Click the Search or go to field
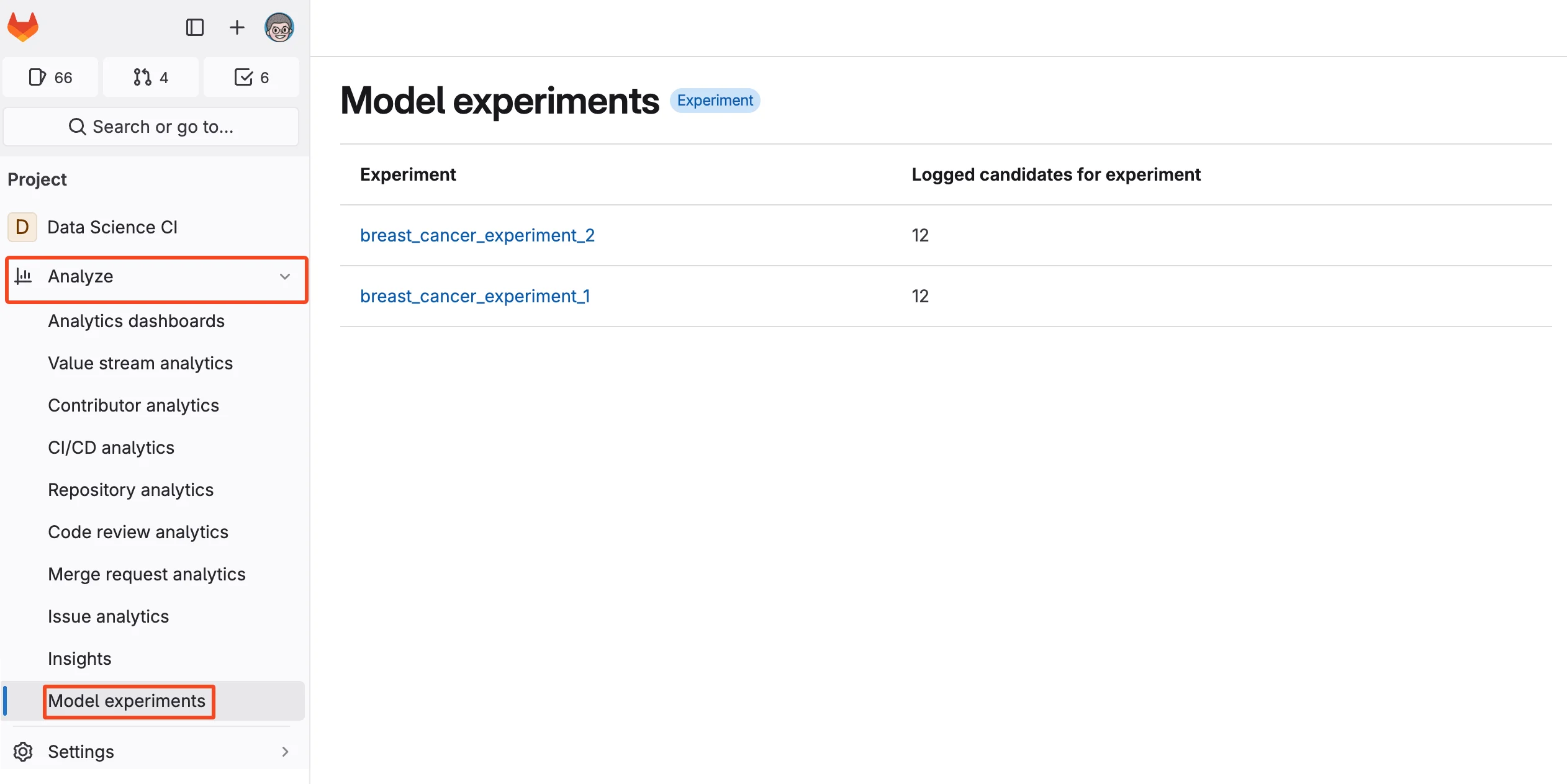The image size is (1567, 784). (151, 127)
